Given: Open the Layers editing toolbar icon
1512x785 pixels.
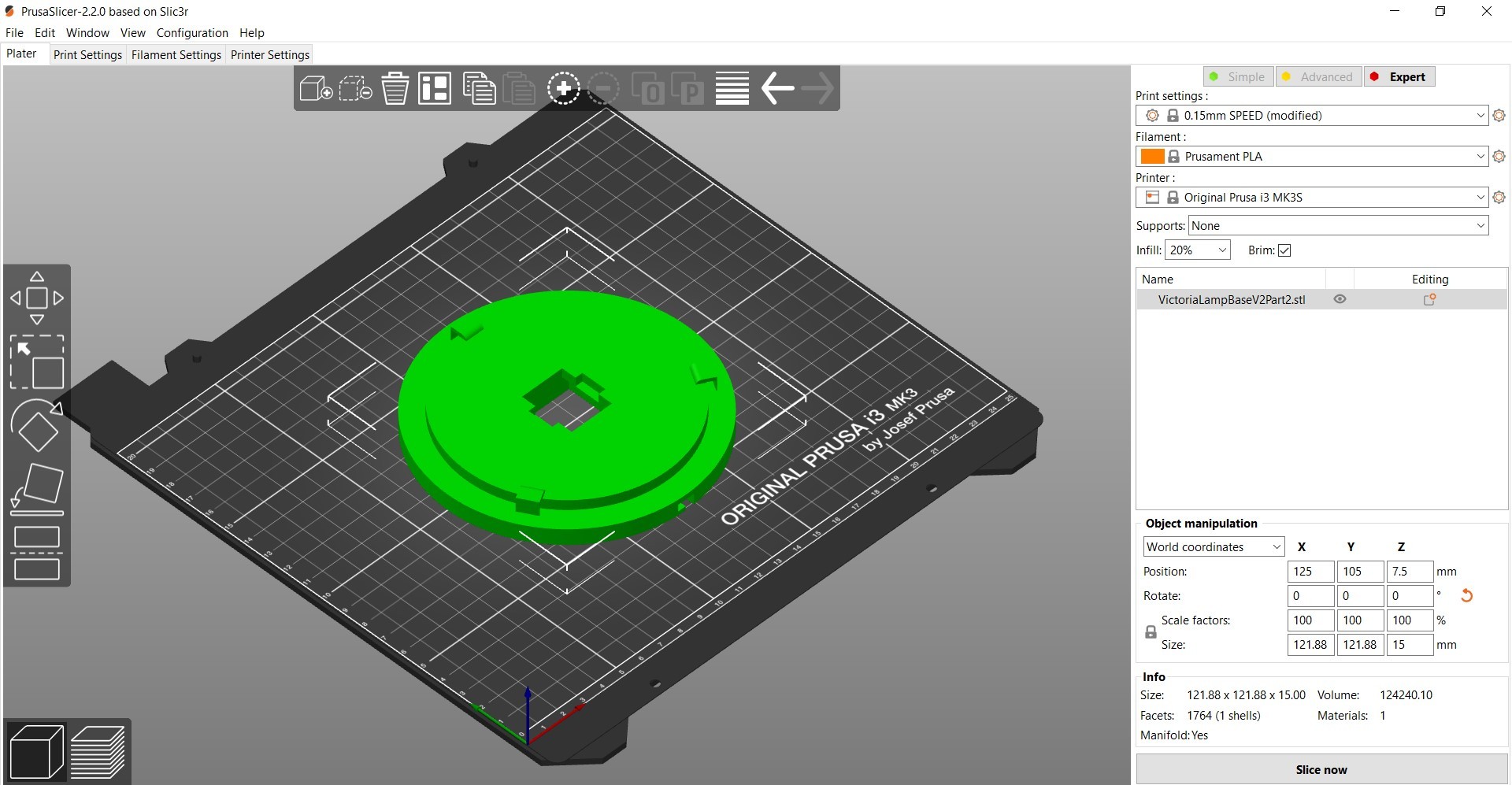Looking at the screenshot, I should coord(732,88).
